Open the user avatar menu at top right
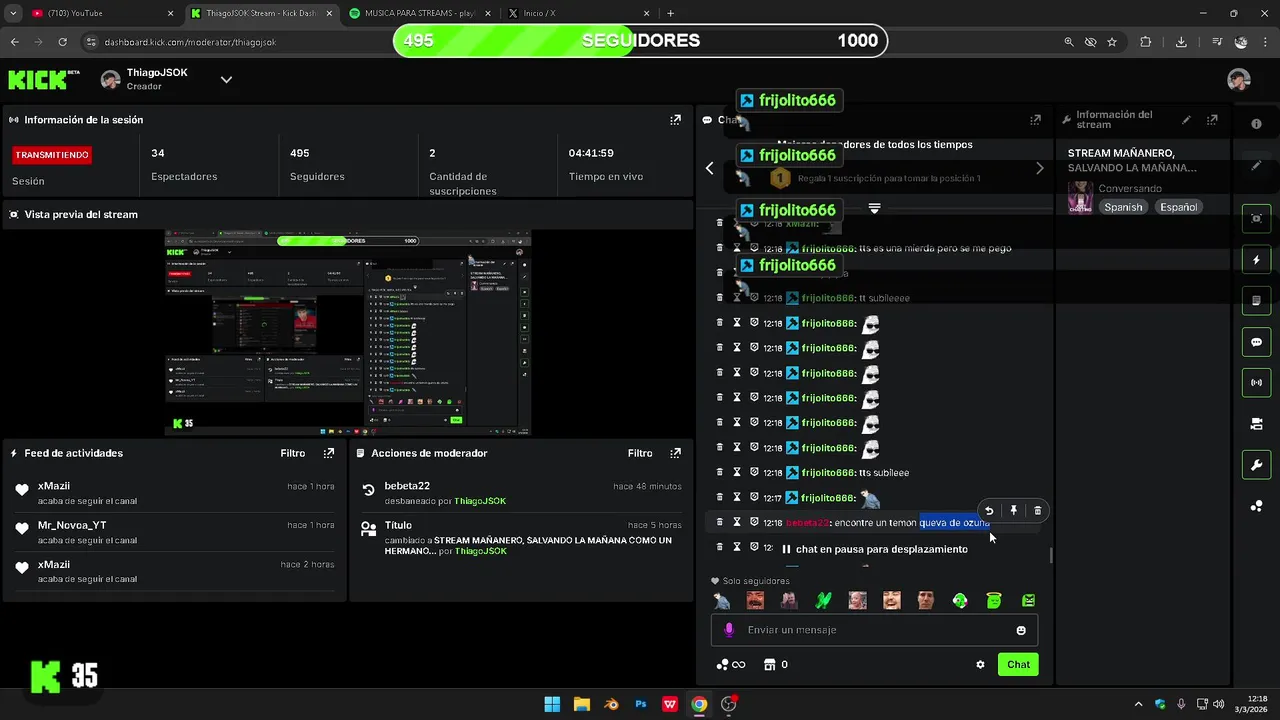Screen dimensions: 1280x720 [1239, 80]
